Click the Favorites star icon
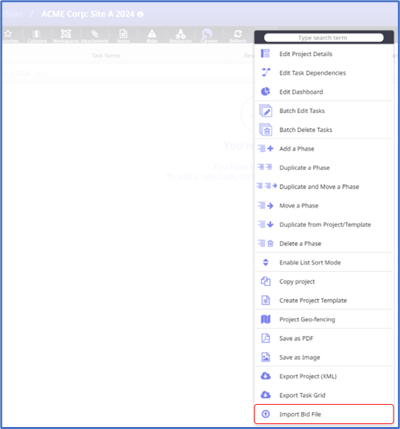 [8, 34]
